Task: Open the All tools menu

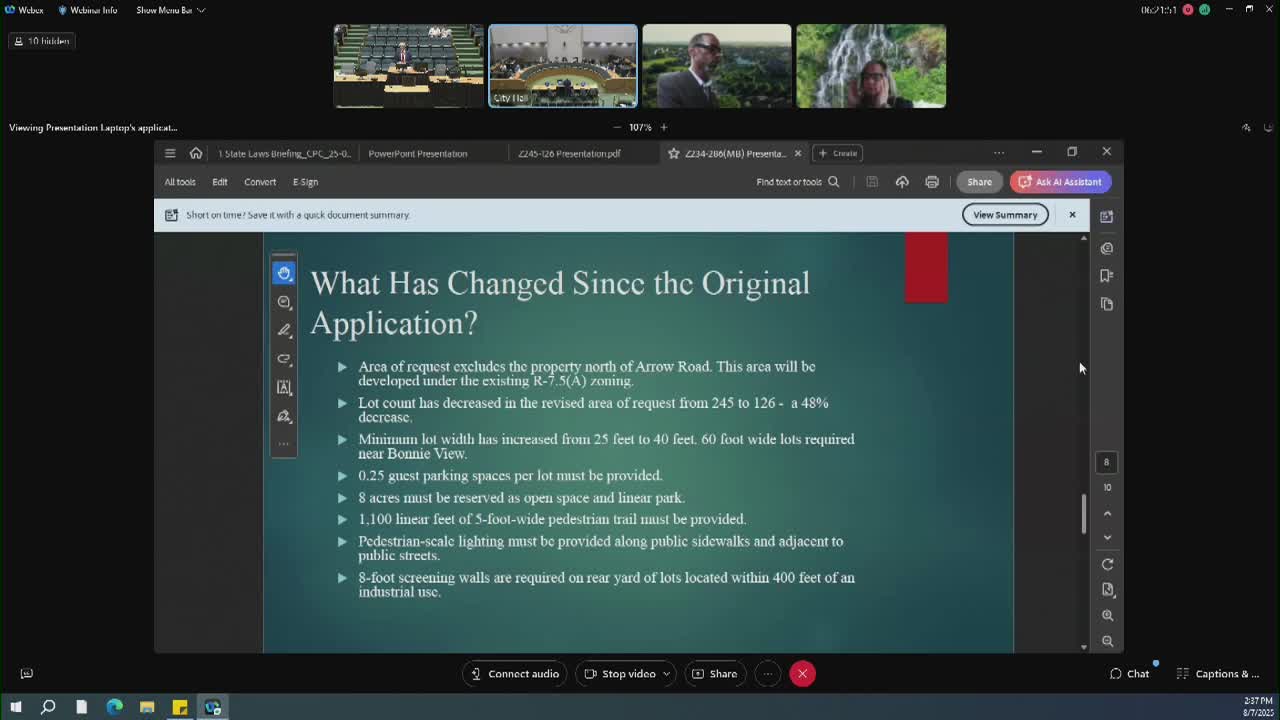Action: (x=180, y=182)
